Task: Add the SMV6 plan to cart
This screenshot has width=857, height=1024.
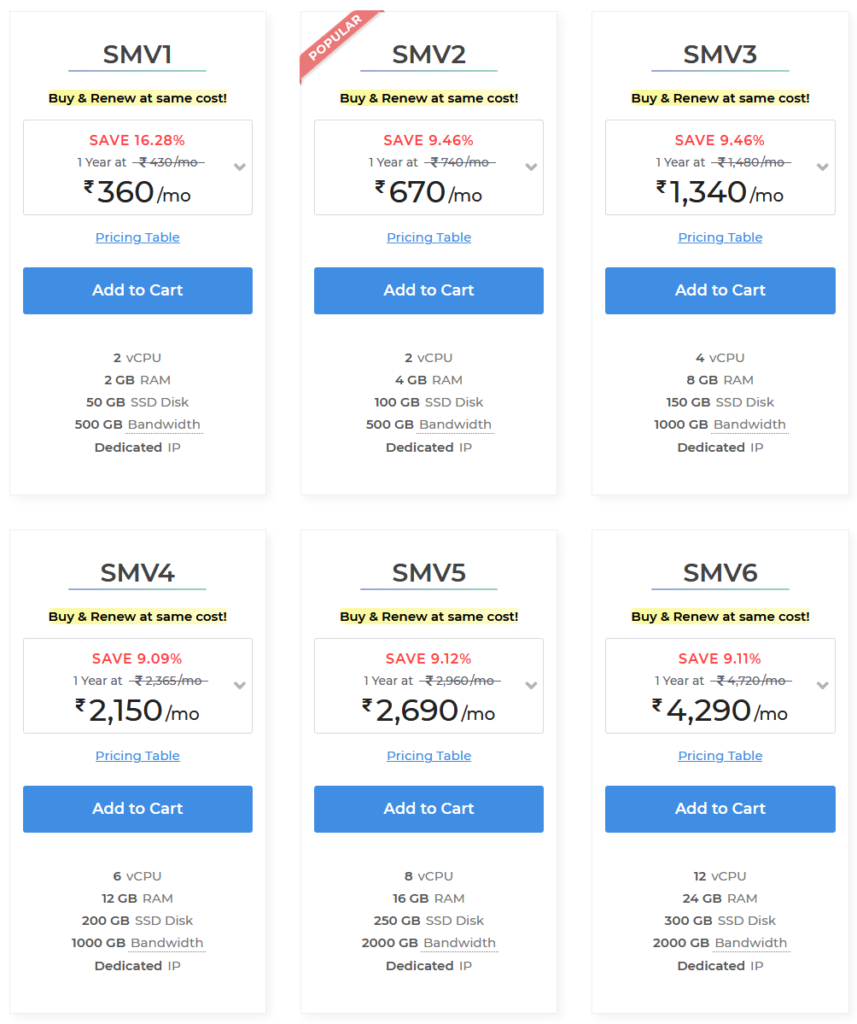Action: click(720, 809)
